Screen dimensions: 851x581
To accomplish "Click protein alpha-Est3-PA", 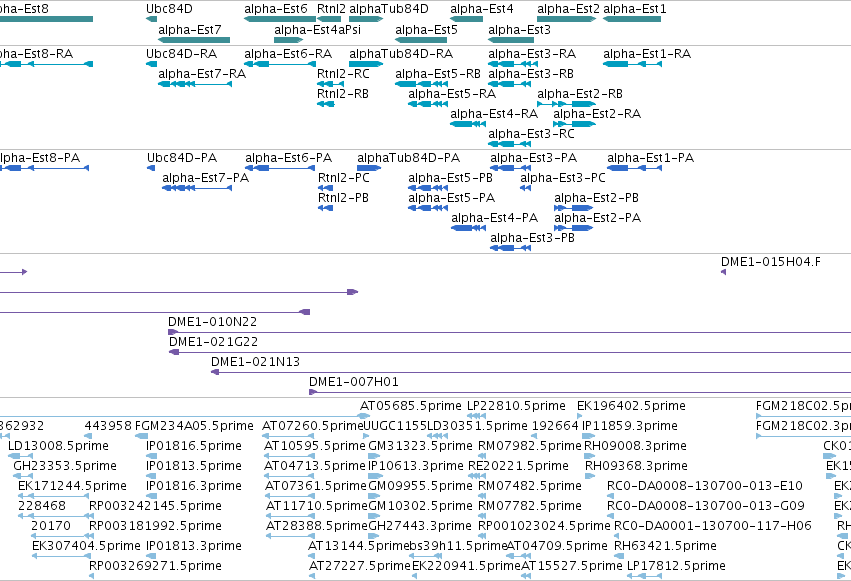I will click(x=534, y=158).
